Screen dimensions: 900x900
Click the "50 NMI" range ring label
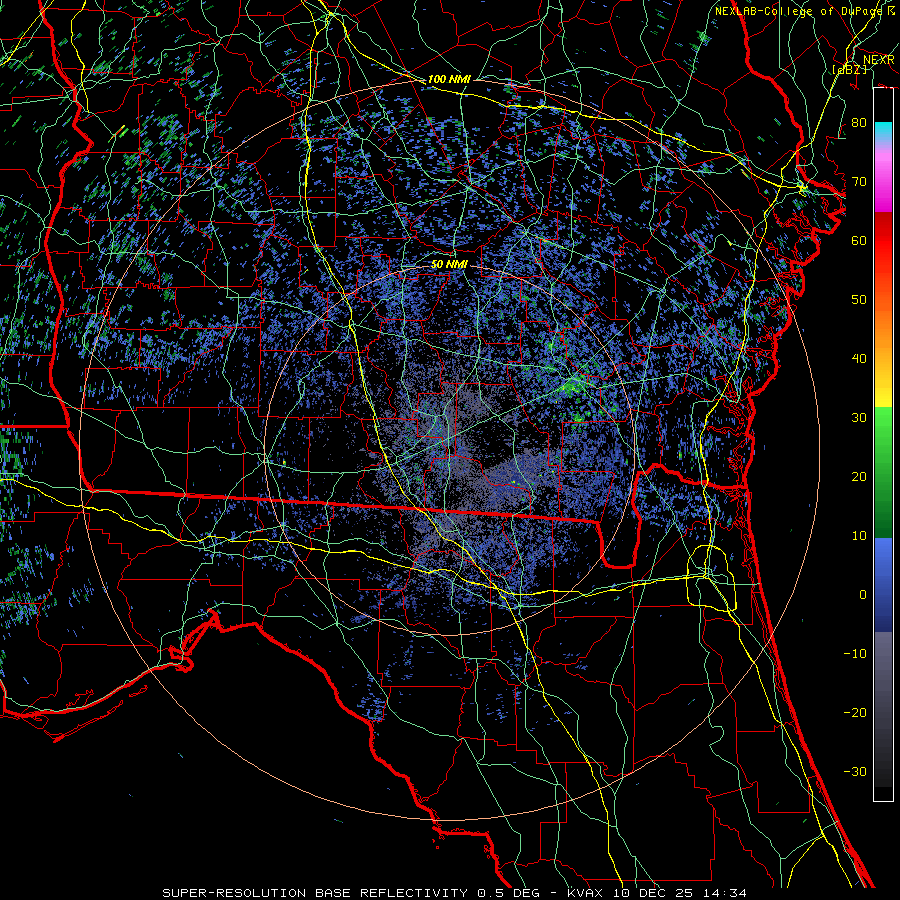coord(449,264)
